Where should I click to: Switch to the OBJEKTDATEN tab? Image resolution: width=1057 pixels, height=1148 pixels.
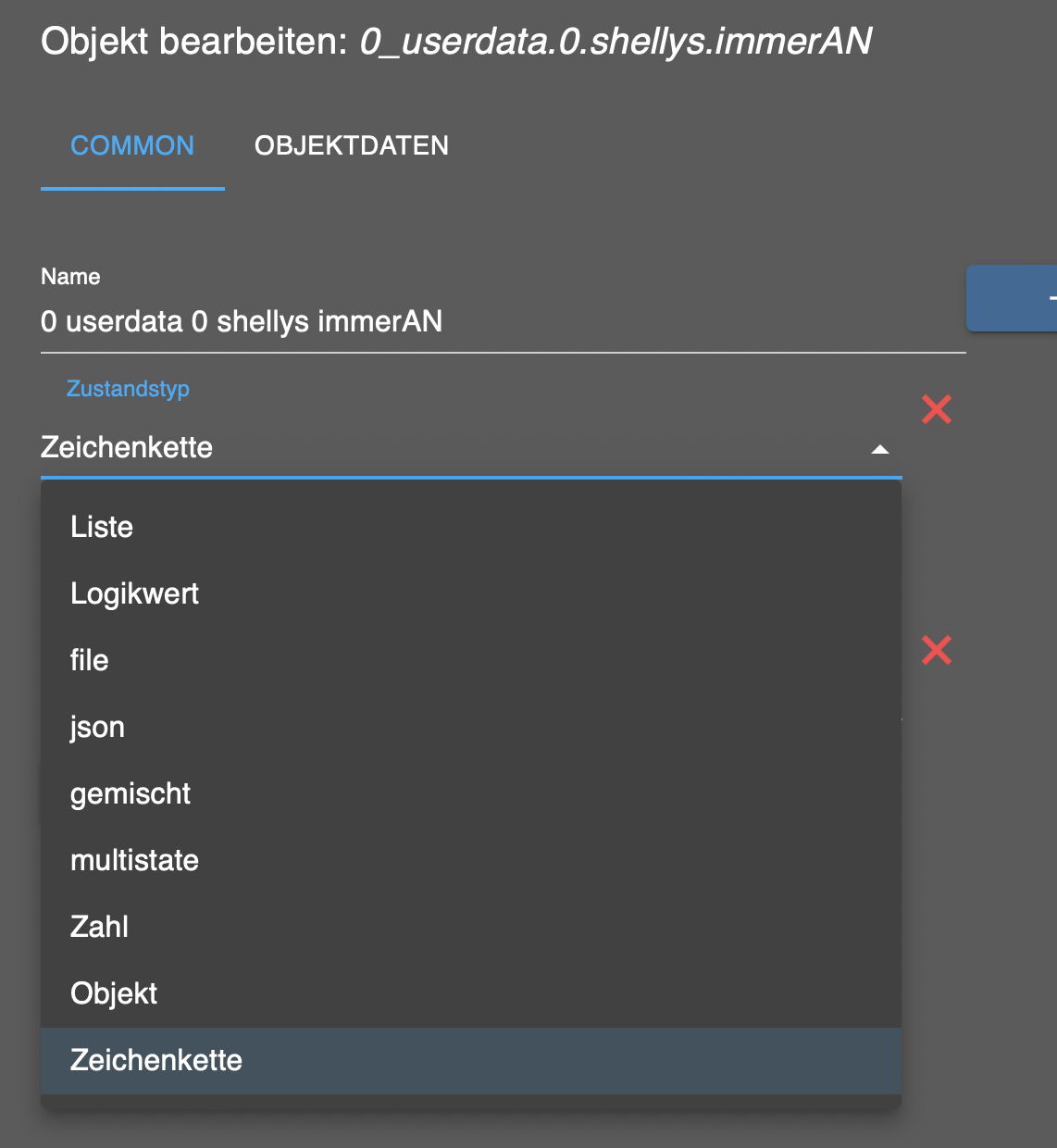click(x=352, y=146)
